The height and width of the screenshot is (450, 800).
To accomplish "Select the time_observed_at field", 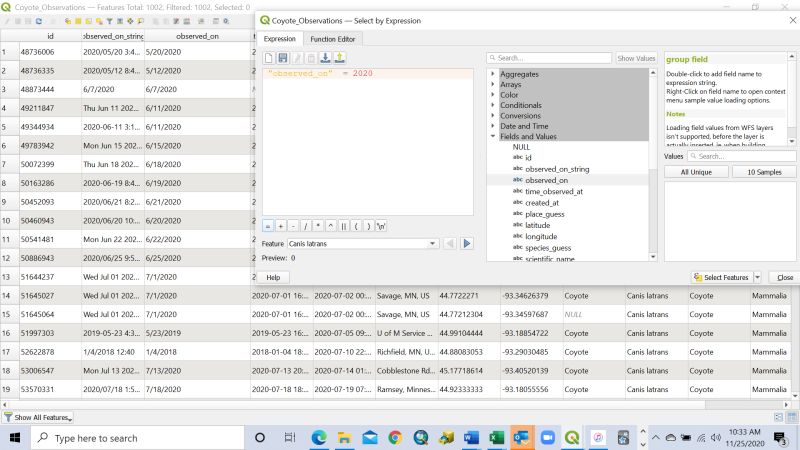I will 554,191.
